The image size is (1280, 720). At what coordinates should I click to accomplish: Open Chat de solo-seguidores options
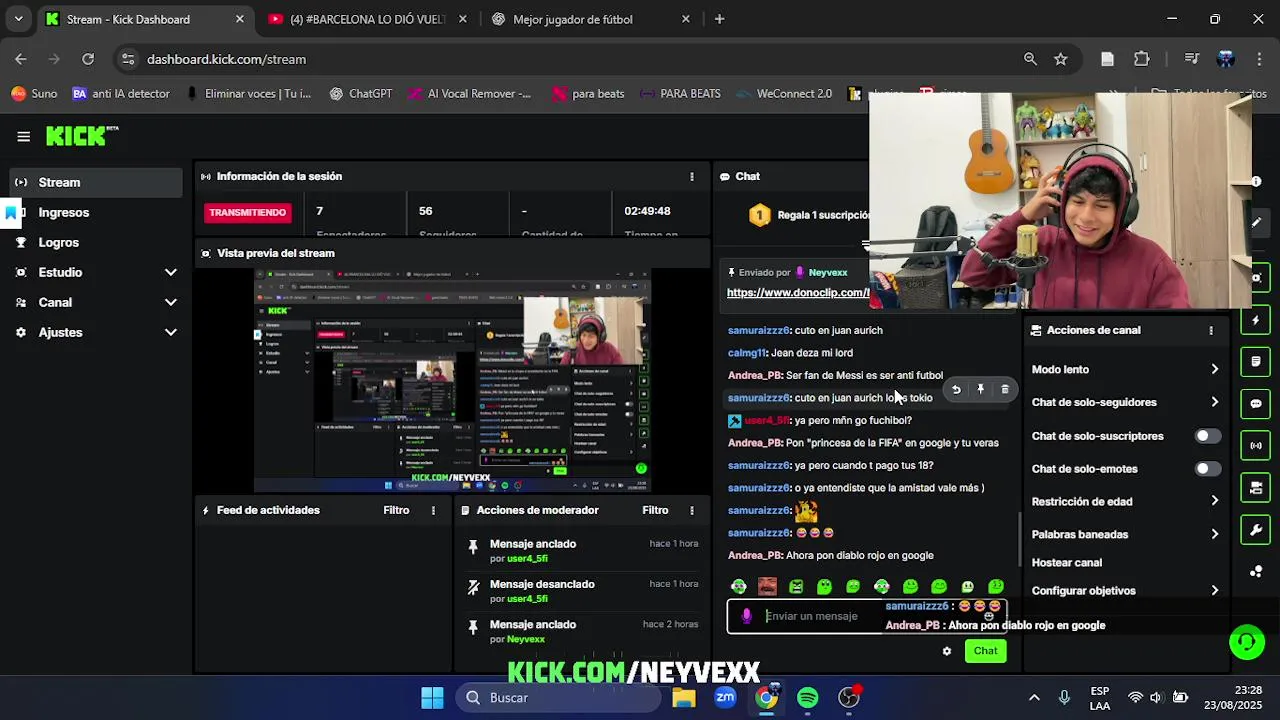1126,402
